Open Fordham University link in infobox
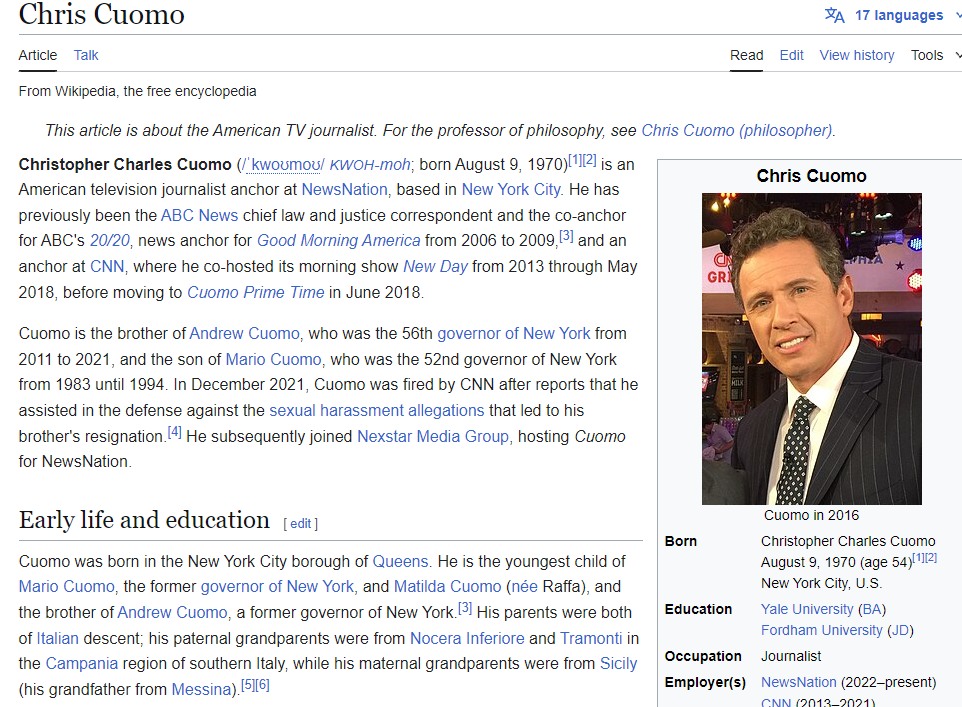962x707 pixels. [x=822, y=630]
